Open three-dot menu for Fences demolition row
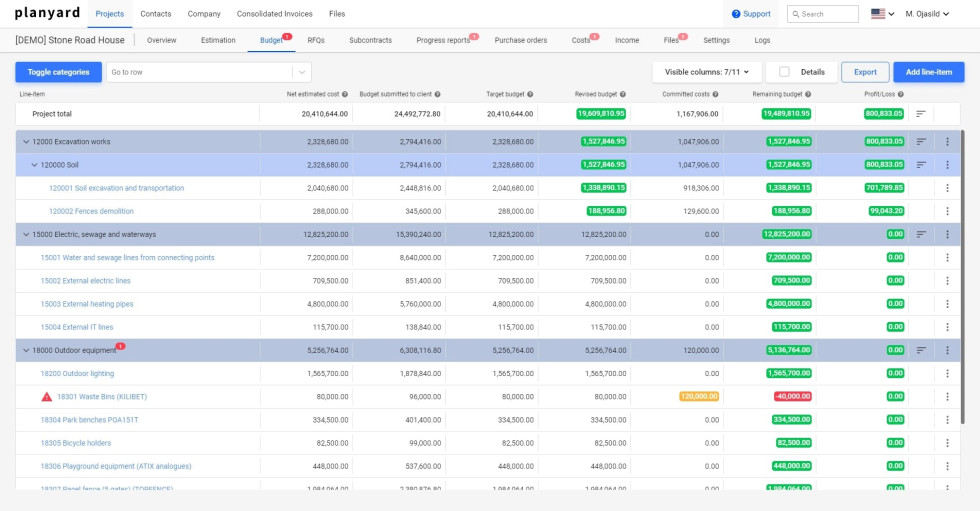Image resolution: width=980 pixels, height=511 pixels. [947, 211]
